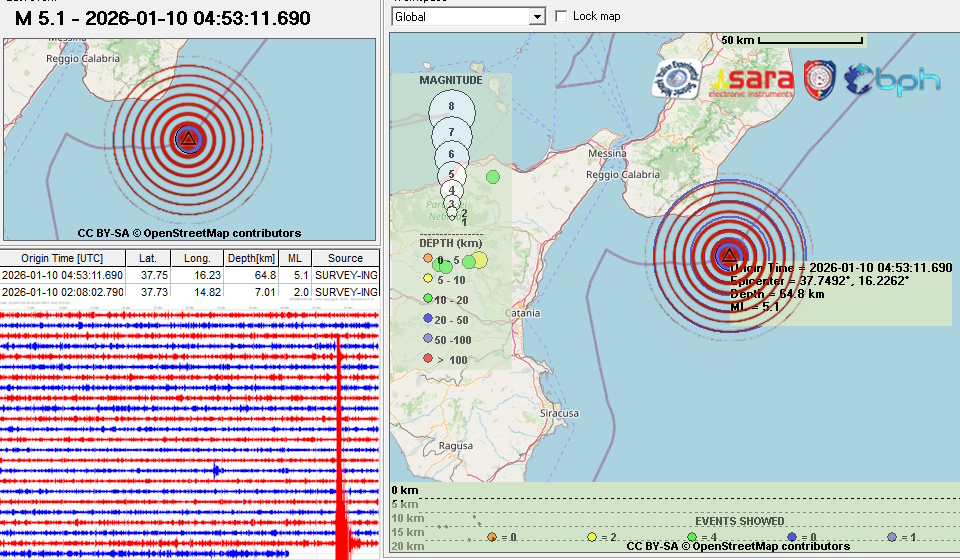Screen dimensions: 960x560
Task: Click the bph logo on the map
Action: pos(893,80)
